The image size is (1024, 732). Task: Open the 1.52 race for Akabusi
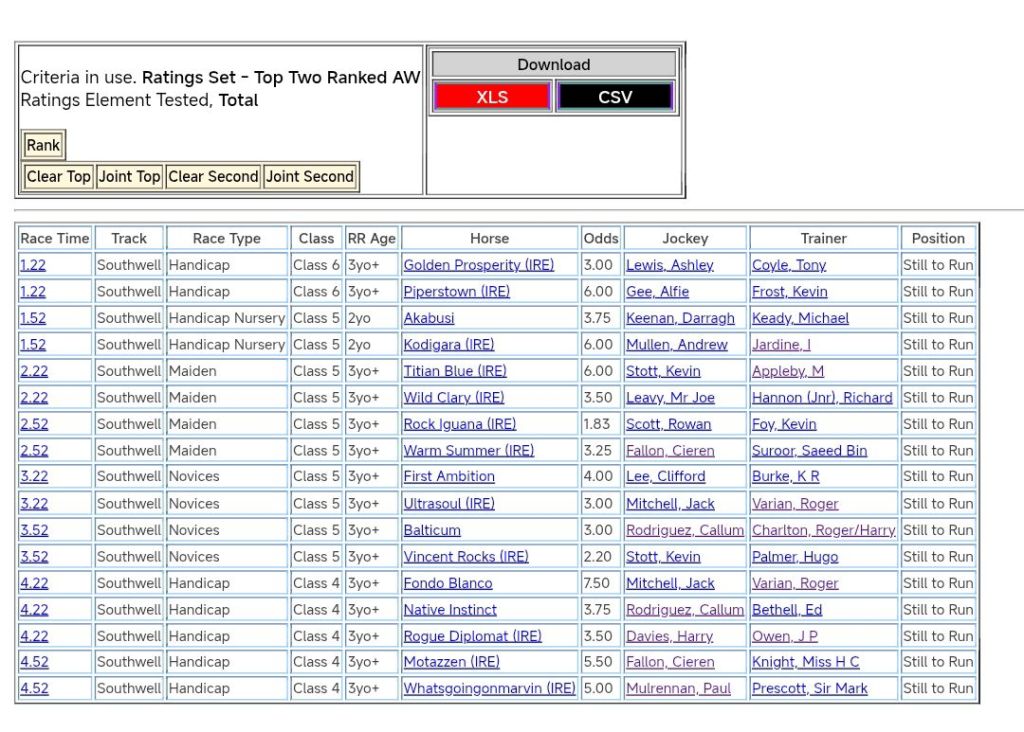(33, 318)
